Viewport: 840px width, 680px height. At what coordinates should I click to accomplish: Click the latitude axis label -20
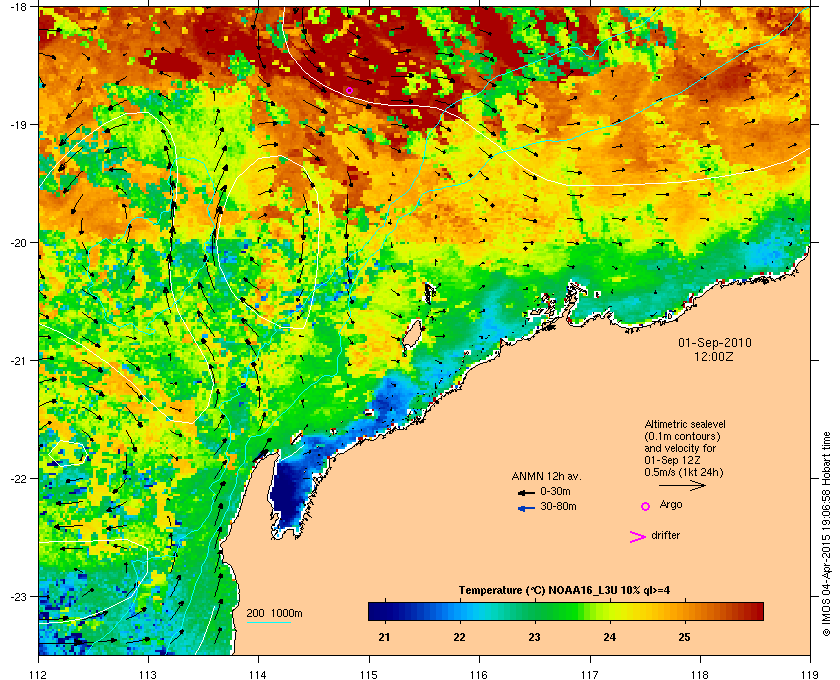click(x=17, y=243)
